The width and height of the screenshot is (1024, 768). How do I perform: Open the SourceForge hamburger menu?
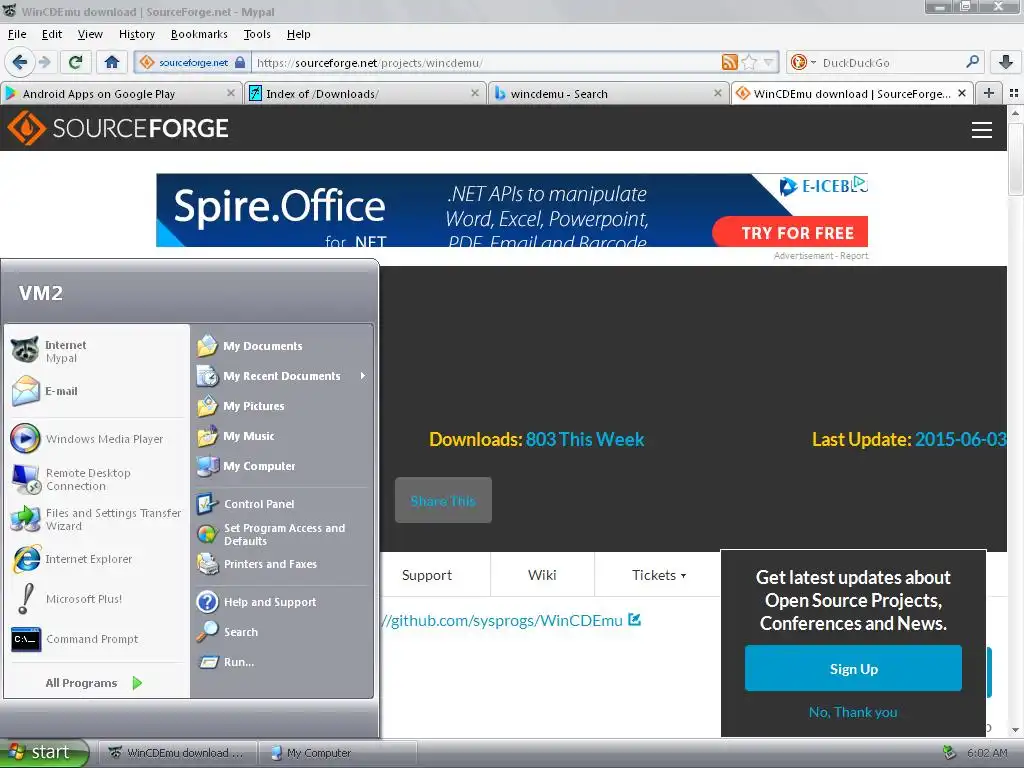tap(982, 129)
